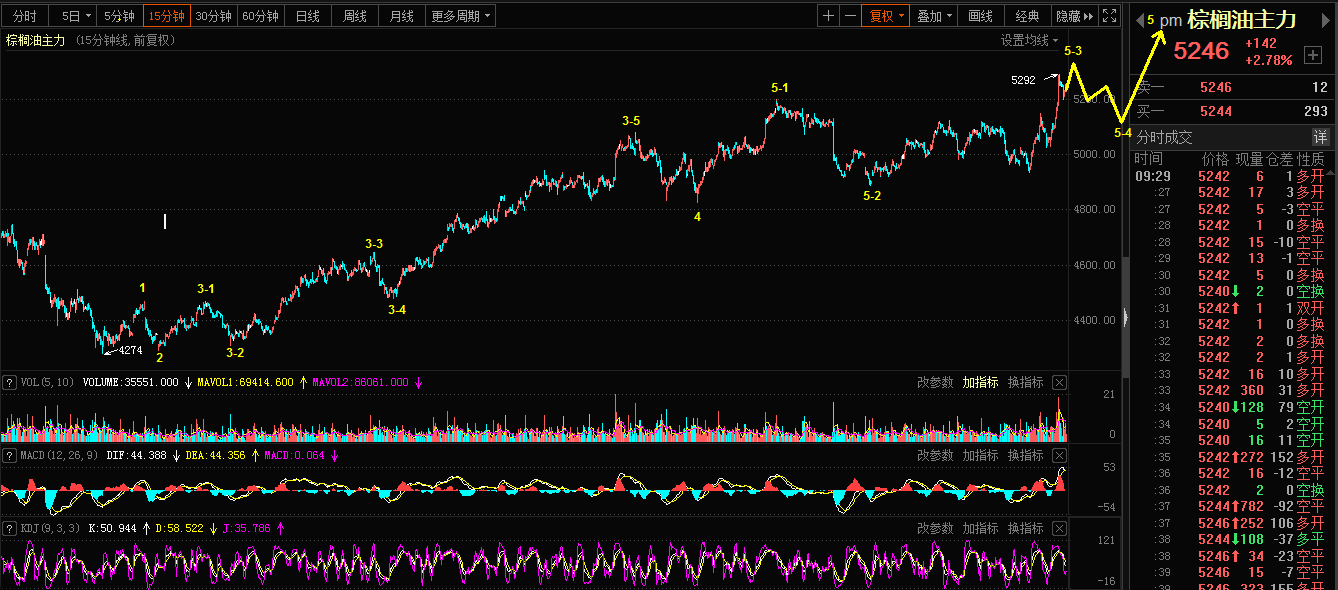Go to the previous contract with the left arrow
This screenshot has height=590, width=1338.
click(x=1139, y=20)
